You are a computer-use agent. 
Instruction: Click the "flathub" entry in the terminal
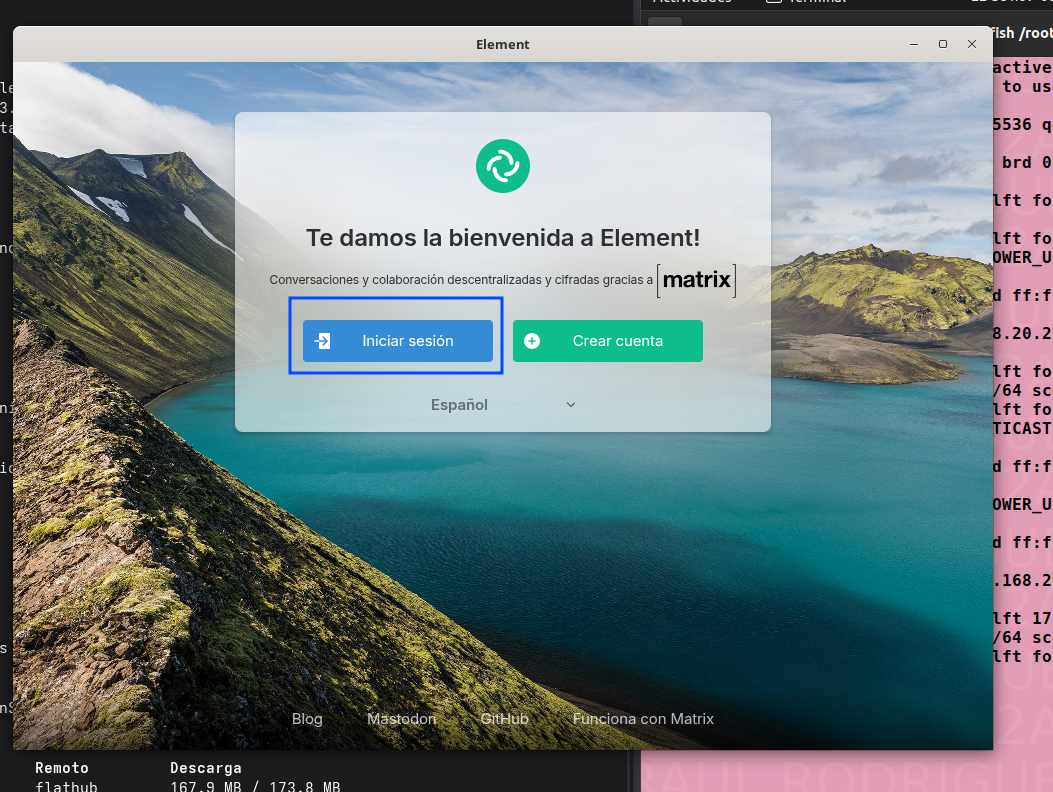[66, 786]
